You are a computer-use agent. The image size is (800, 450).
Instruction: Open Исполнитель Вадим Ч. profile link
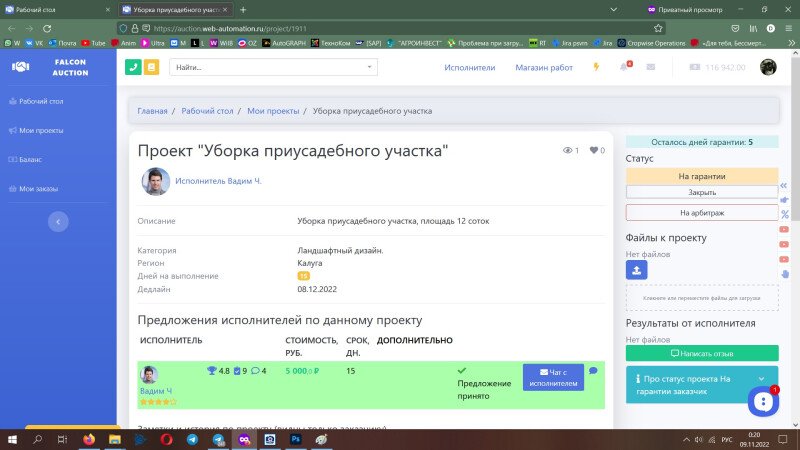point(218,181)
